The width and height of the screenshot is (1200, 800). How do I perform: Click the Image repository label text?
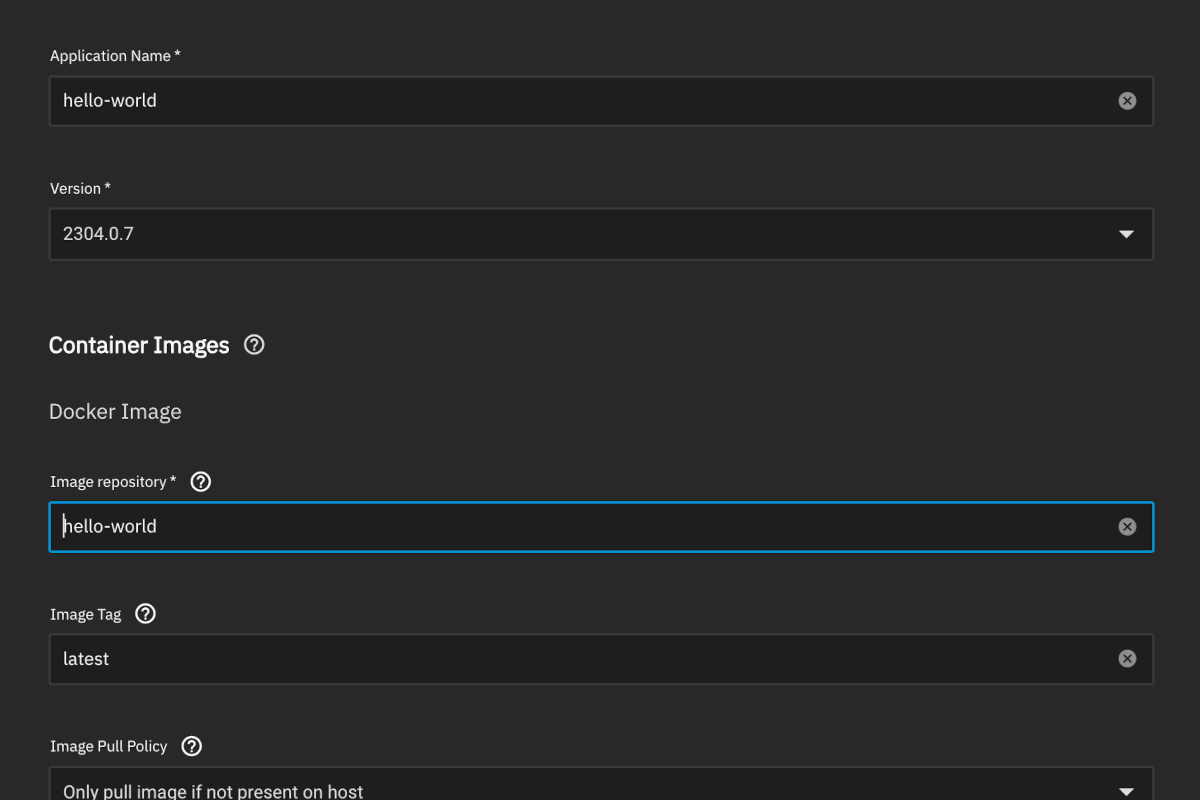coord(113,482)
